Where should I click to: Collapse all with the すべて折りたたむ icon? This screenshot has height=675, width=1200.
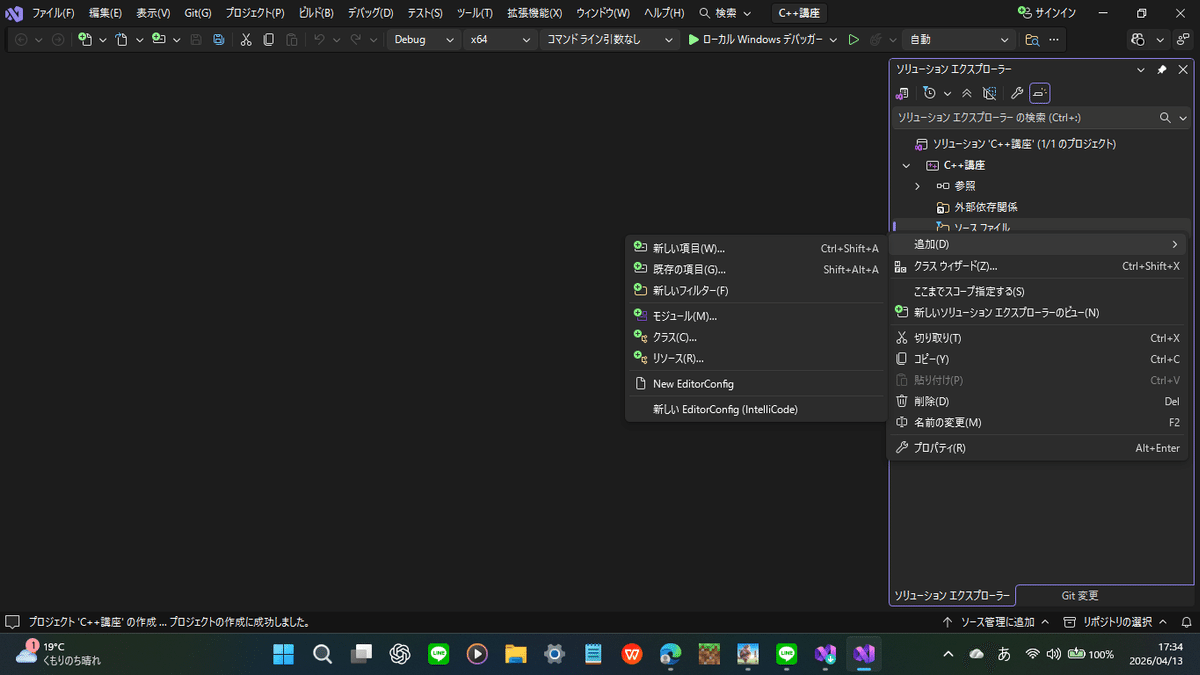[966, 92]
